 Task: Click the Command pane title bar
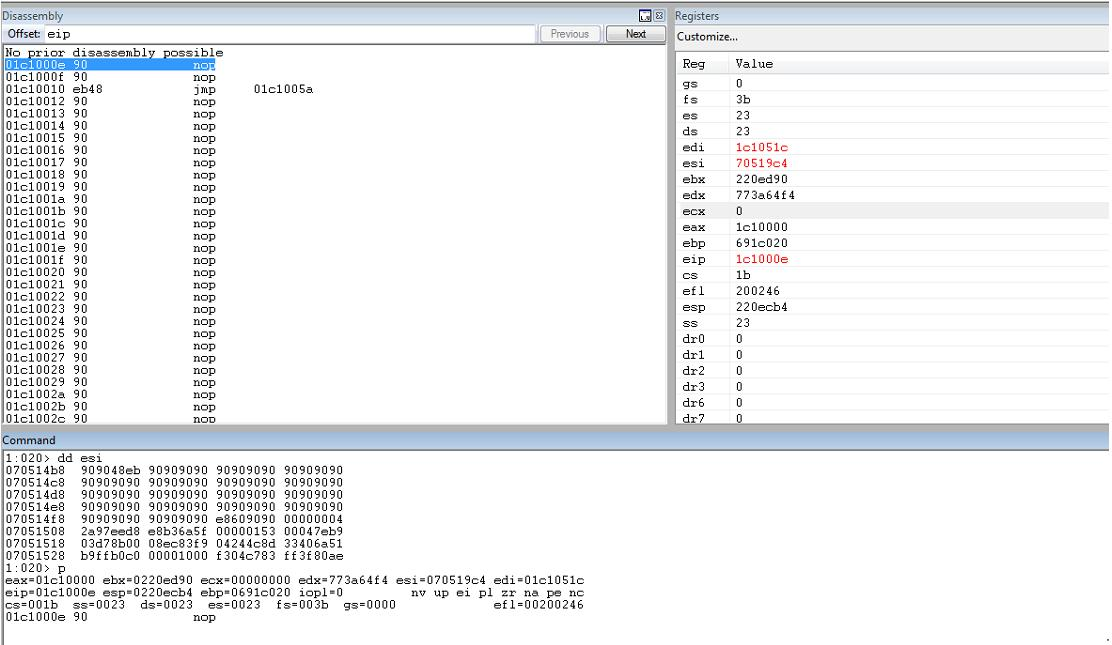pyautogui.click(x=555, y=440)
